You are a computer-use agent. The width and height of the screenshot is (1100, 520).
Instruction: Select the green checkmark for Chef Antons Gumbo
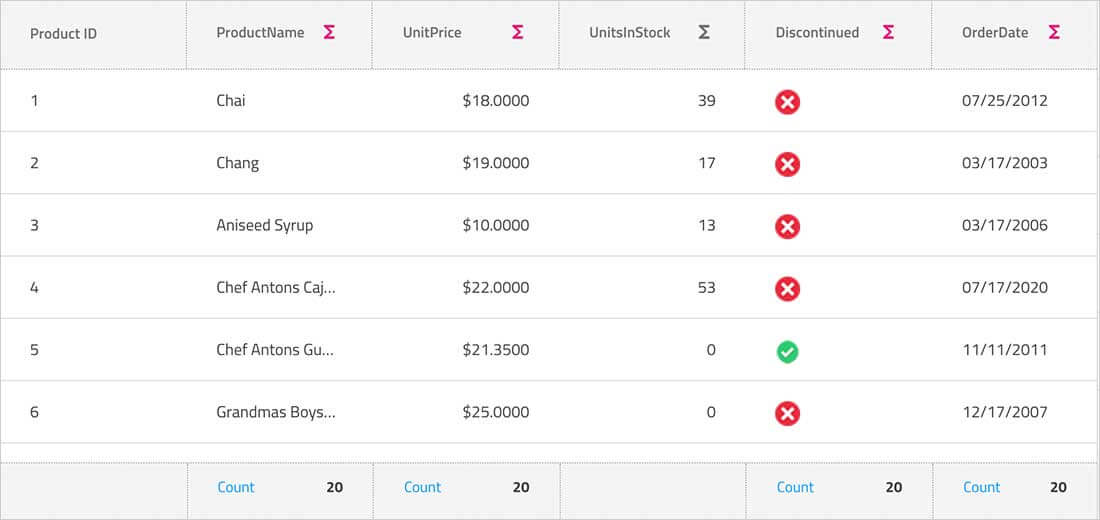(x=787, y=351)
